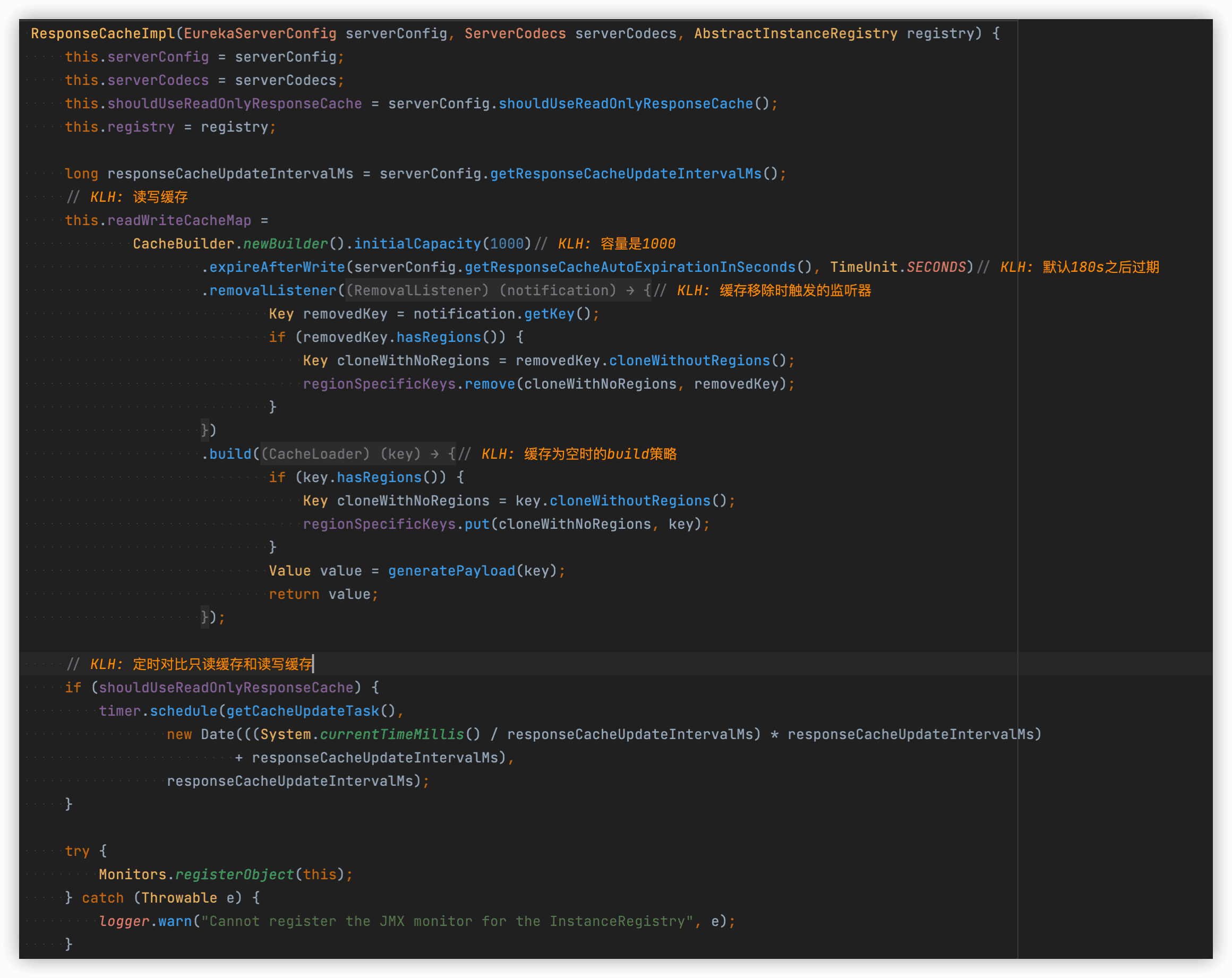The height and width of the screenshot is (978, 1232).
Task: Click the currentTimeMillis method call
Action: click(392, 735)
